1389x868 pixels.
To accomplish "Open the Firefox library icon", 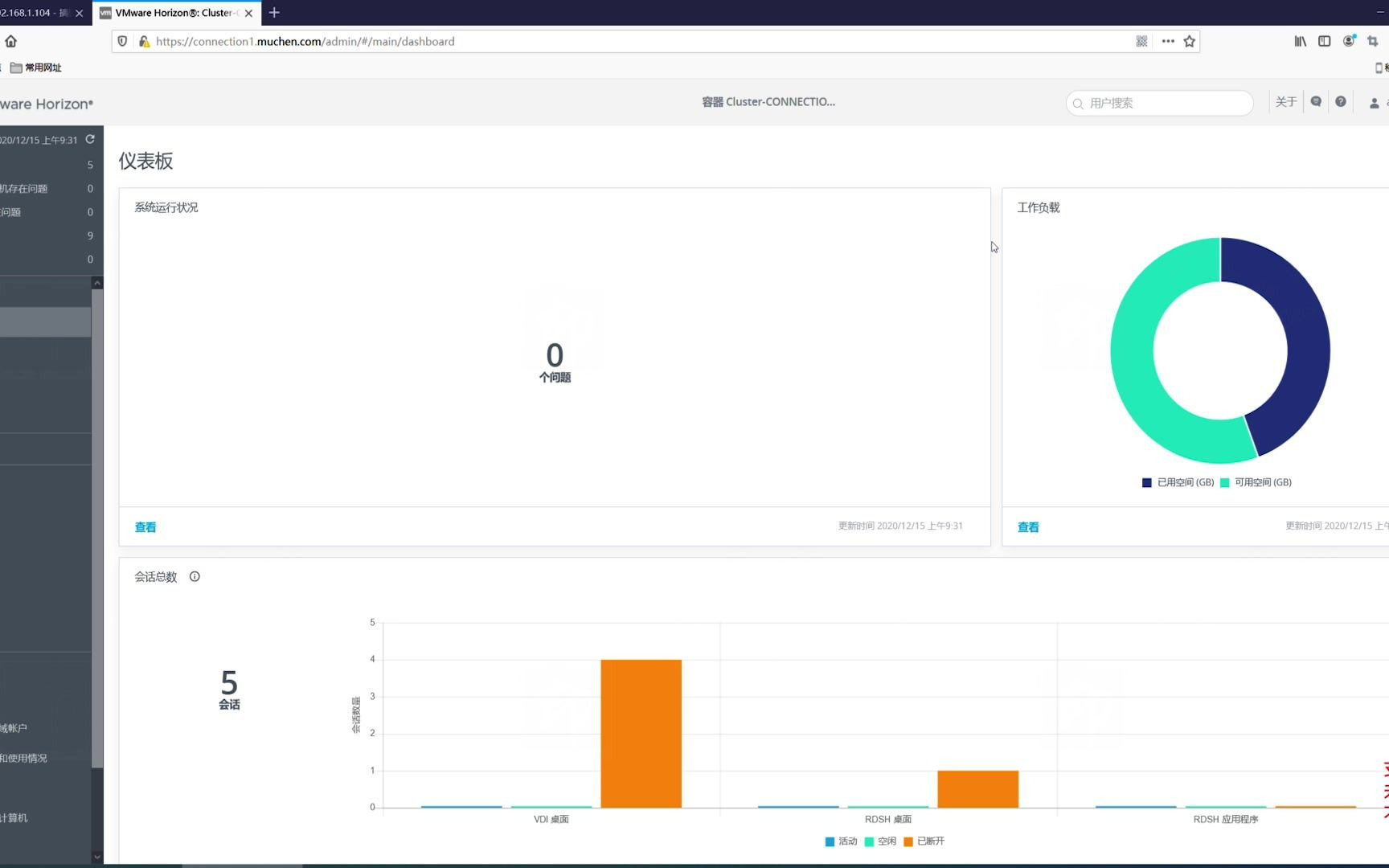I will [1300, 41].
